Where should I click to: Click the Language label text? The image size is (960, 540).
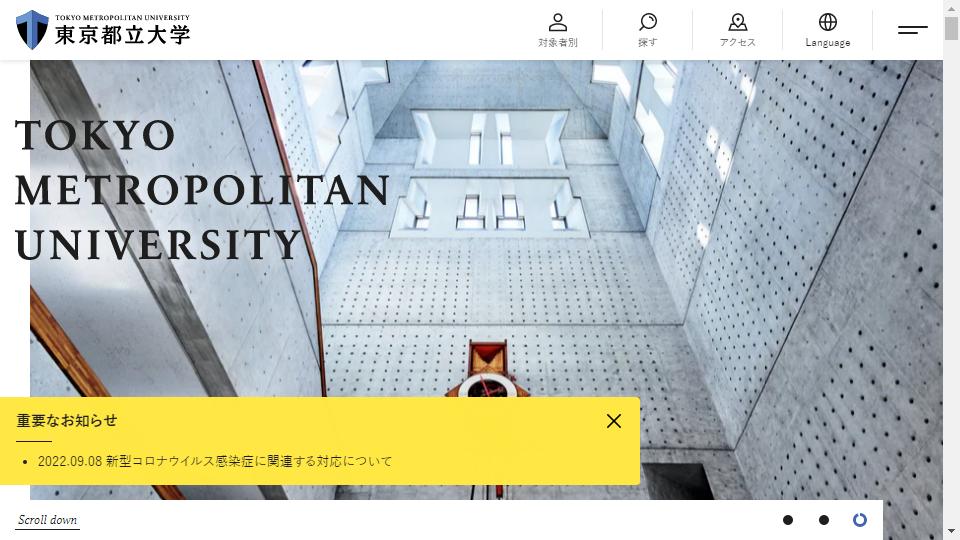point(827,42)
